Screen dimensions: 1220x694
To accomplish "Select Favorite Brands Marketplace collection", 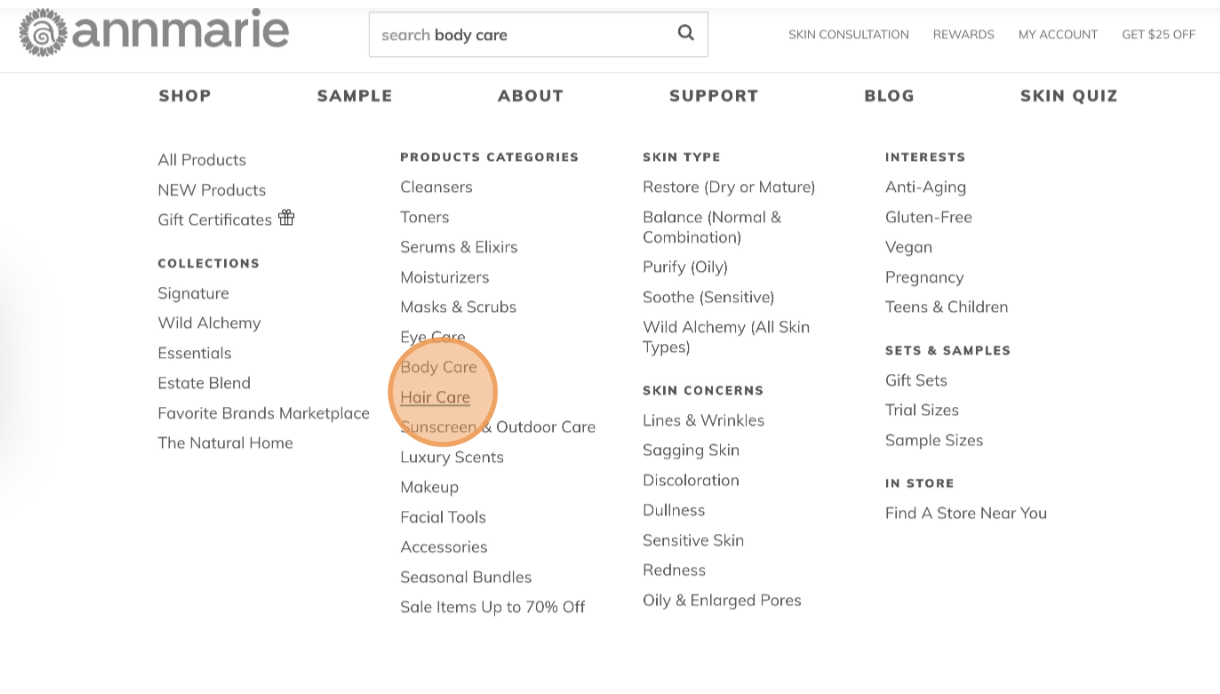I will coord(264,413).
